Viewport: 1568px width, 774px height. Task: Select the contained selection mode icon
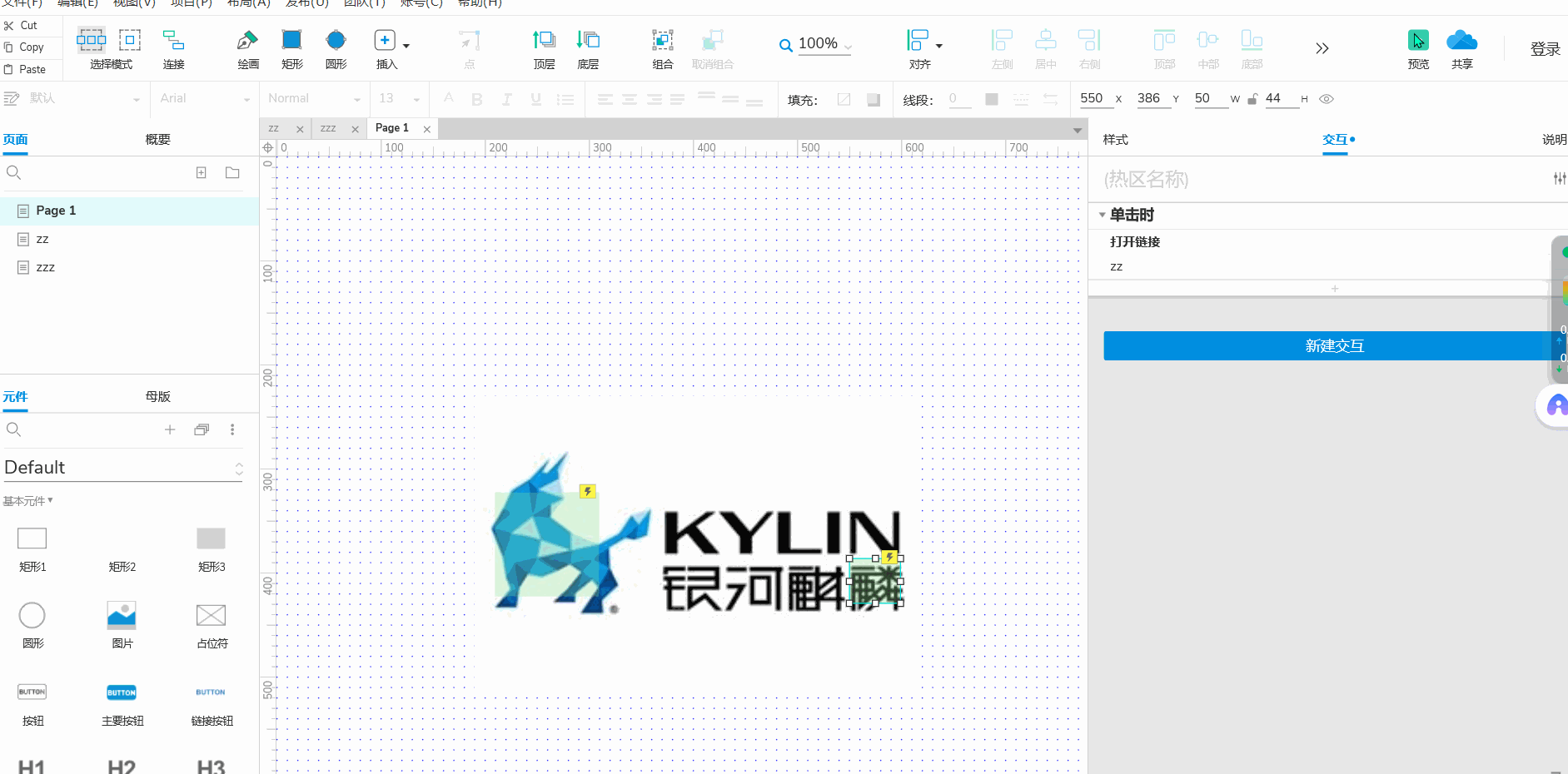(130, 39)
